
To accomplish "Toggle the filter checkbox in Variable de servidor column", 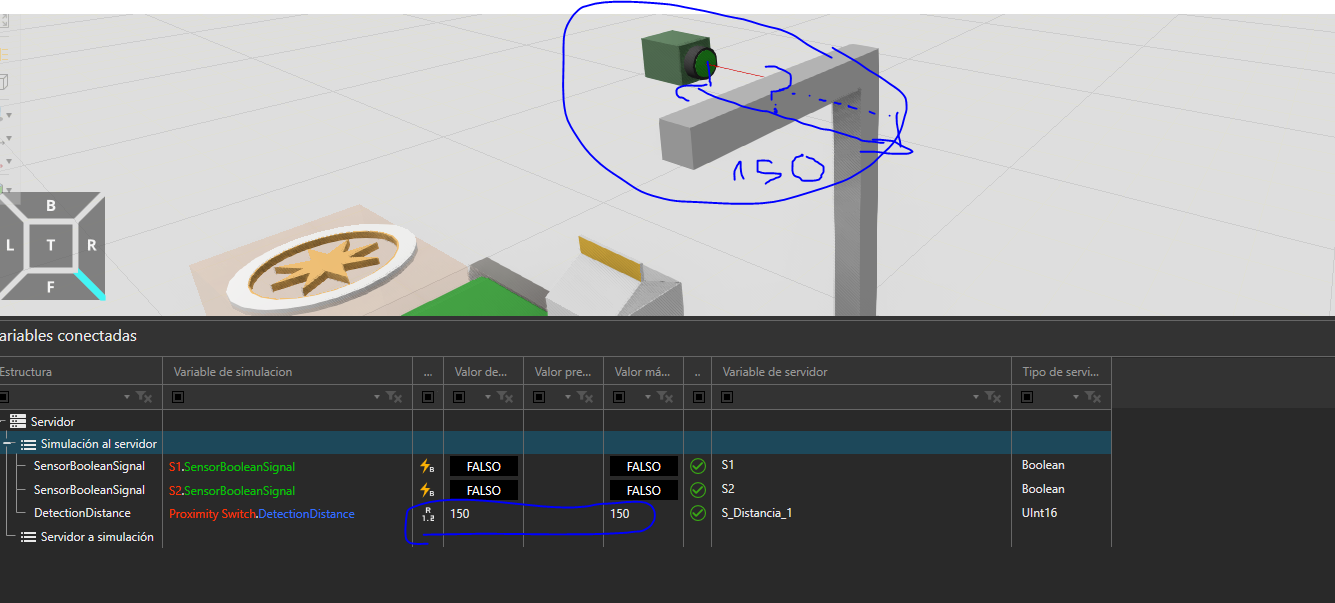I will coord(728,397).
